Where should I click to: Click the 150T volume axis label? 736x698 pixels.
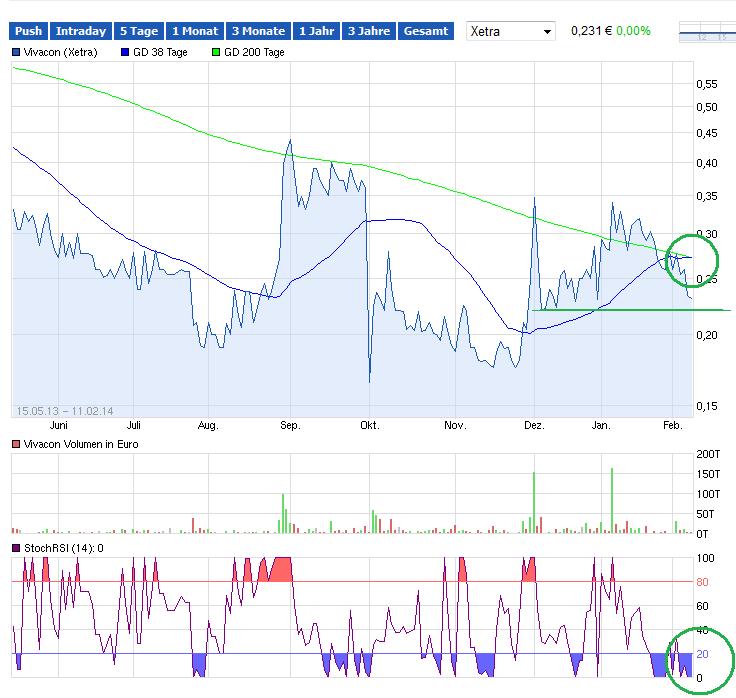pyautogui.click(x=708, y=474)
